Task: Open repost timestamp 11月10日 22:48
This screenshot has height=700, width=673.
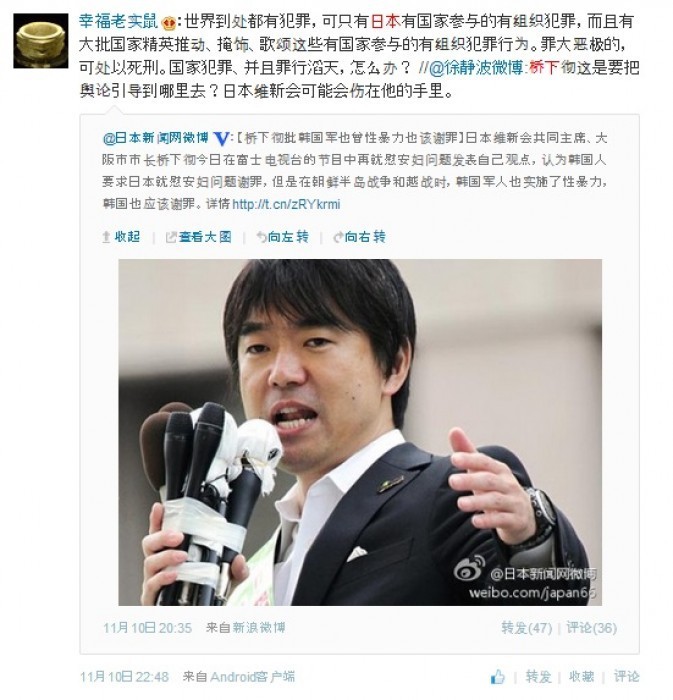Action: (x=125, y=677)
